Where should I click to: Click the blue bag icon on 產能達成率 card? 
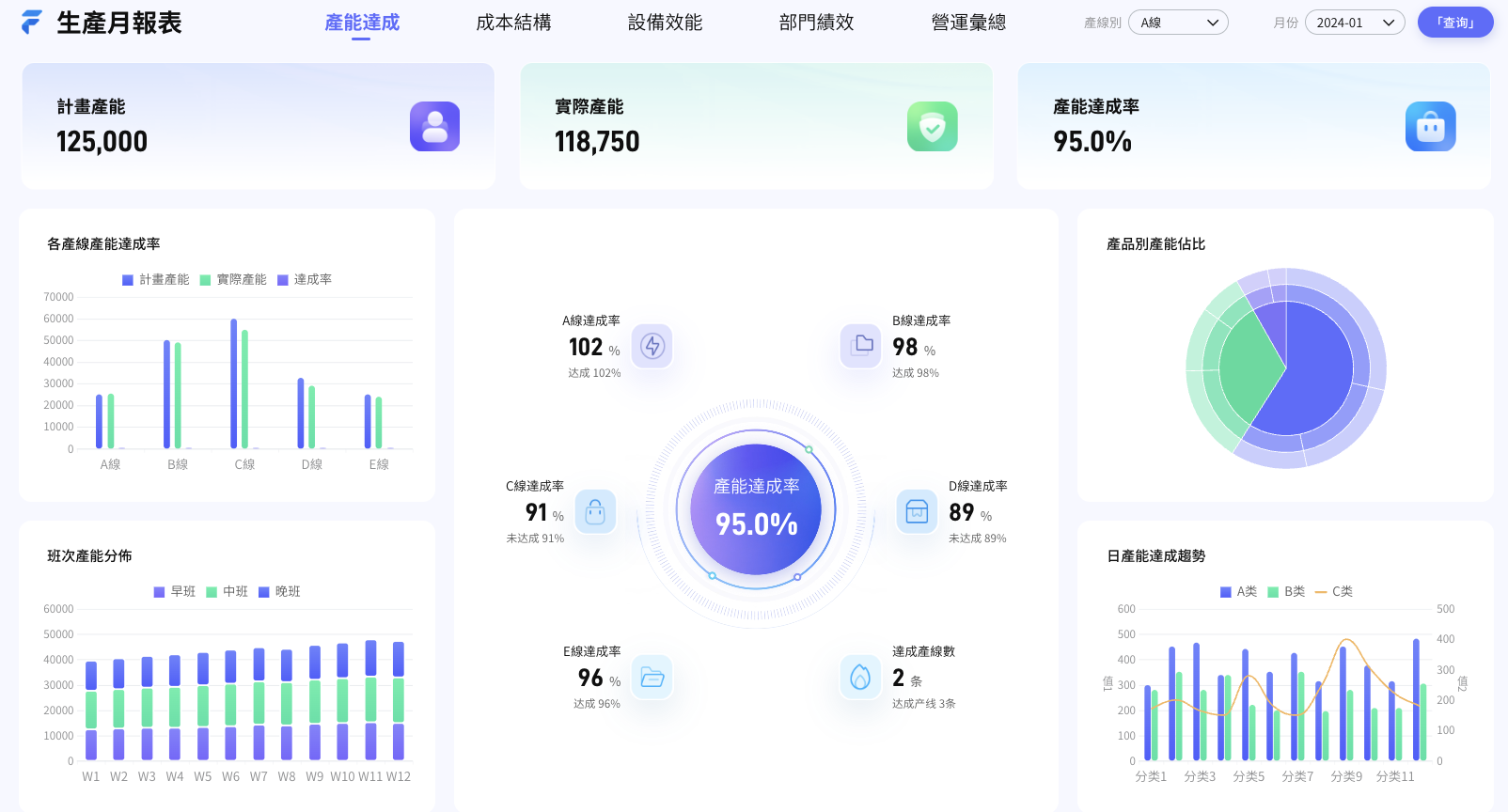click(x=1430, y=127)
